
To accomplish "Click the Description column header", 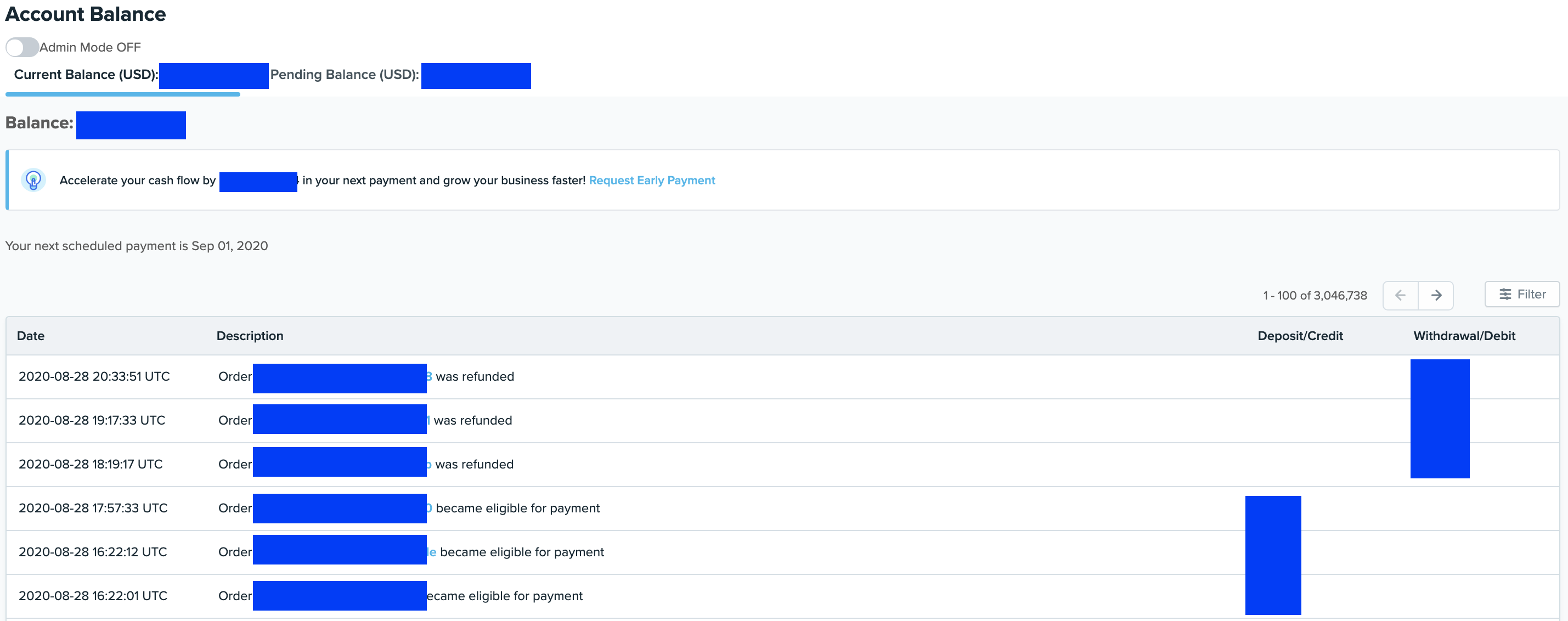I will [x=250, y=336].
